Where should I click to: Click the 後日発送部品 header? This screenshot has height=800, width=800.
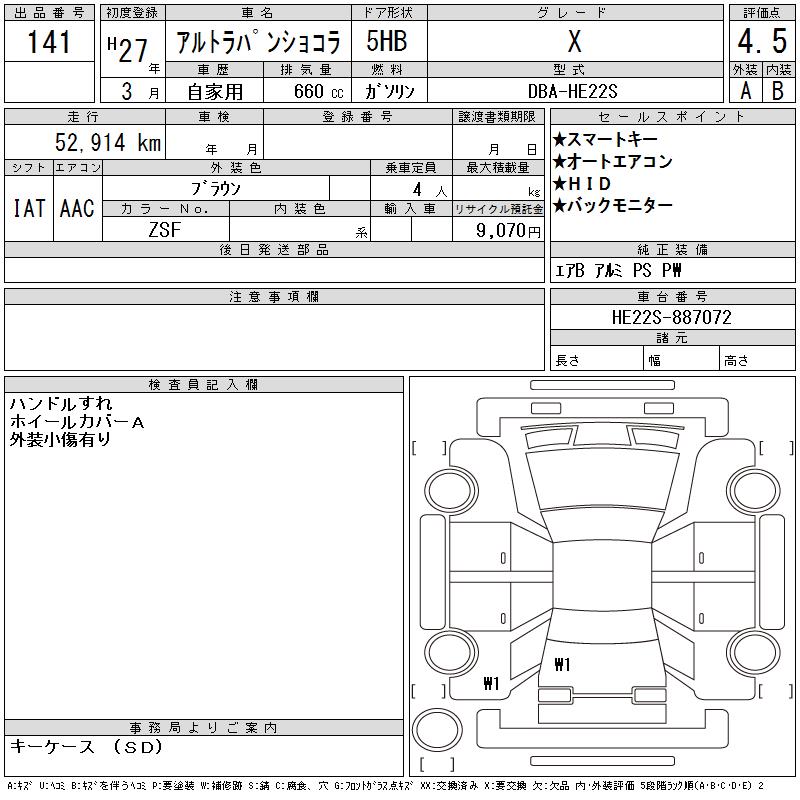[274, 249]
